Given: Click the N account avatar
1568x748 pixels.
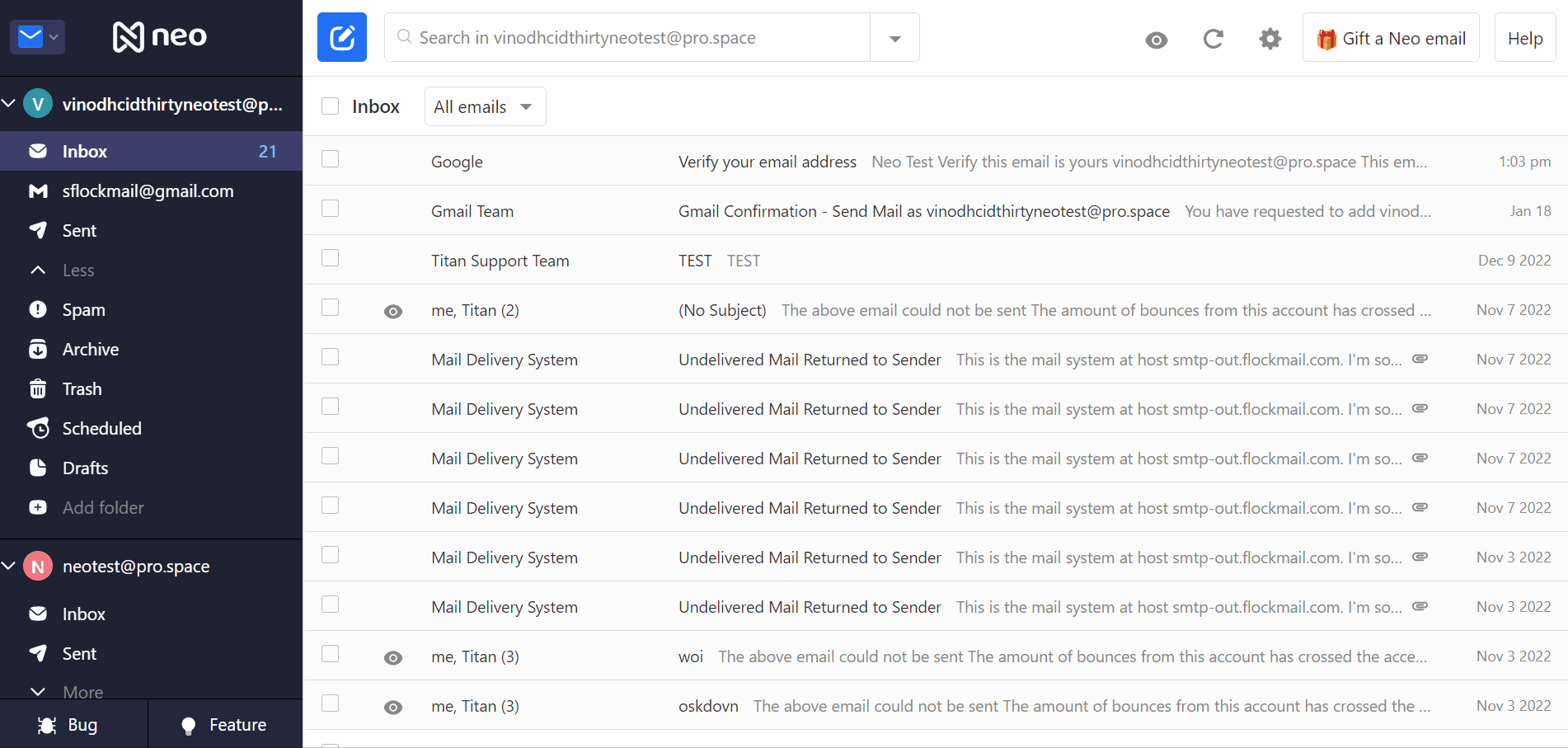Looking at the screenshot, I should click(x=38, y=566).
